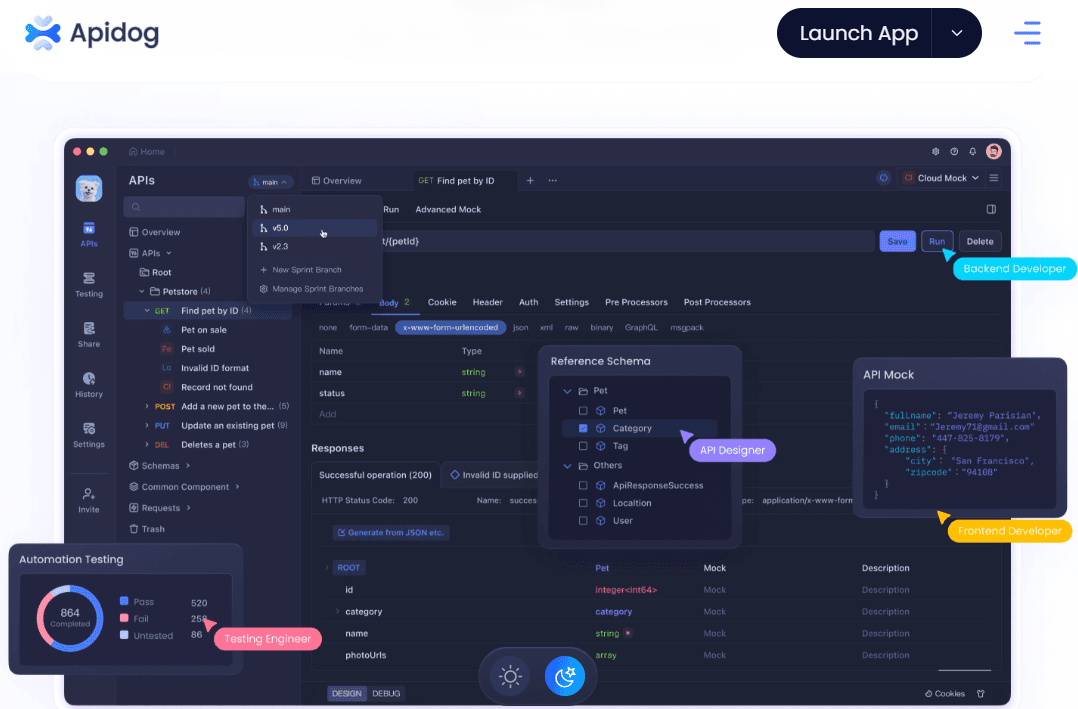Click the help question mark icon
This screenshot has height=709, width=1078.
pyautogui.click(x=954, y=151)
